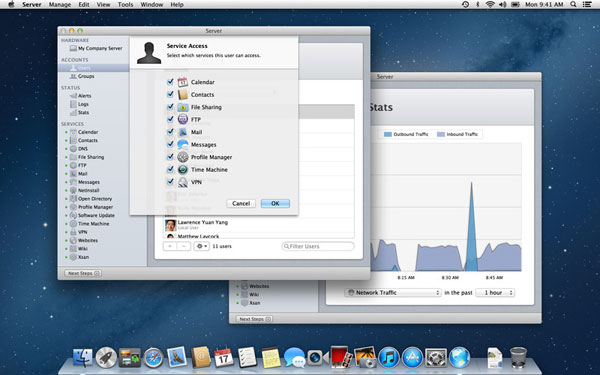
Task: Open the Manage menu
Action: (x=60, y=5)
